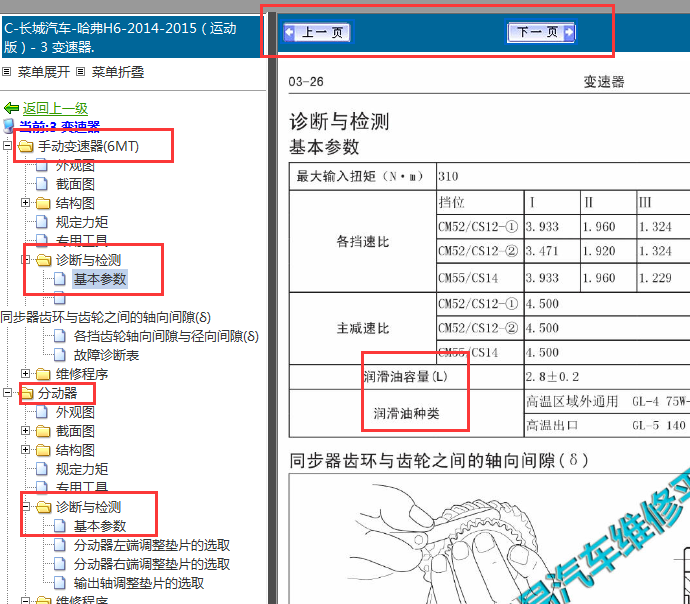This screenshot has height=604, width=690.
Task: Expand 截面图 node under 分动器
Action: 26,431
